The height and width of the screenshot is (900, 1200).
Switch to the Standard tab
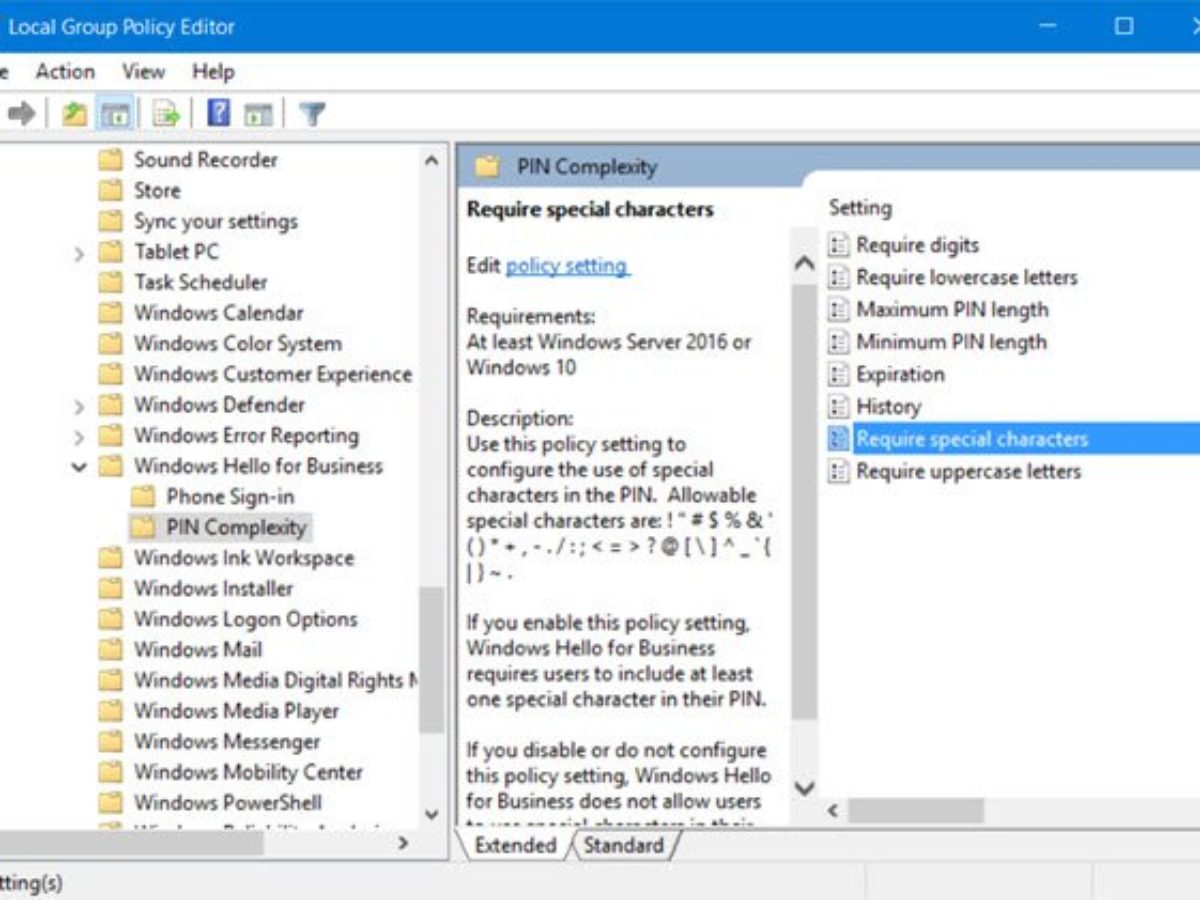[x=624, y=845]
